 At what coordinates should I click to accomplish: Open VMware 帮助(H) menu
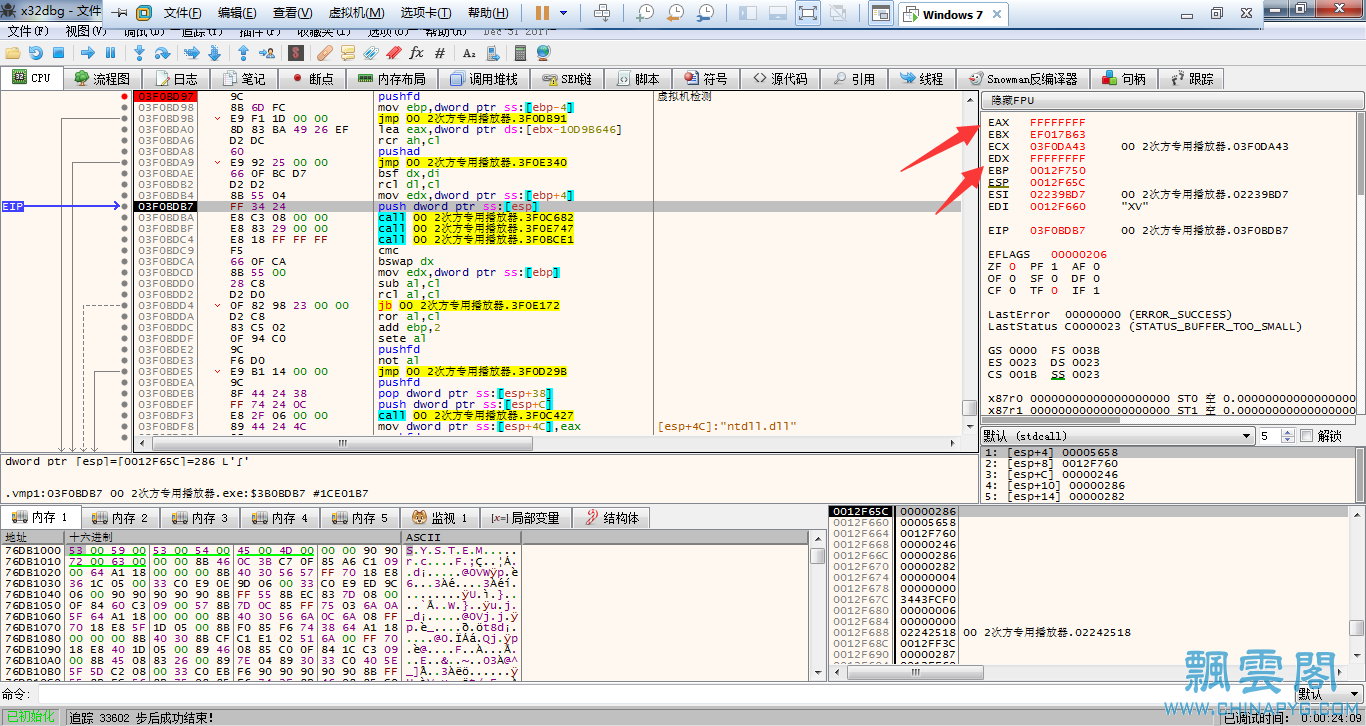(x=488, y=13)
